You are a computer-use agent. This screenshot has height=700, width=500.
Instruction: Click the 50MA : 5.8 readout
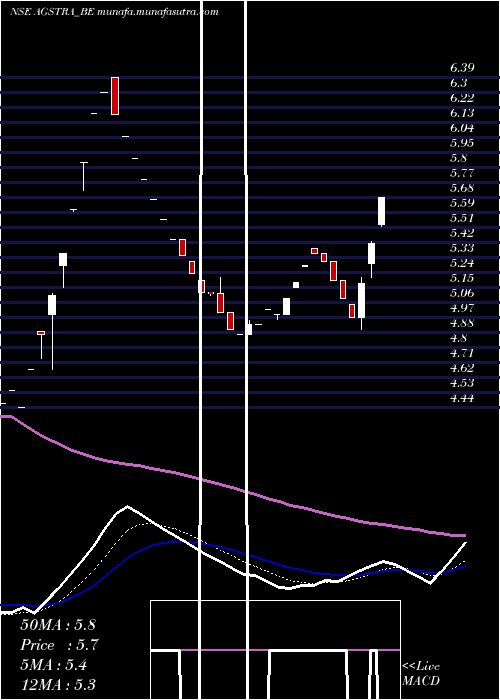click(x=58, y=625)
